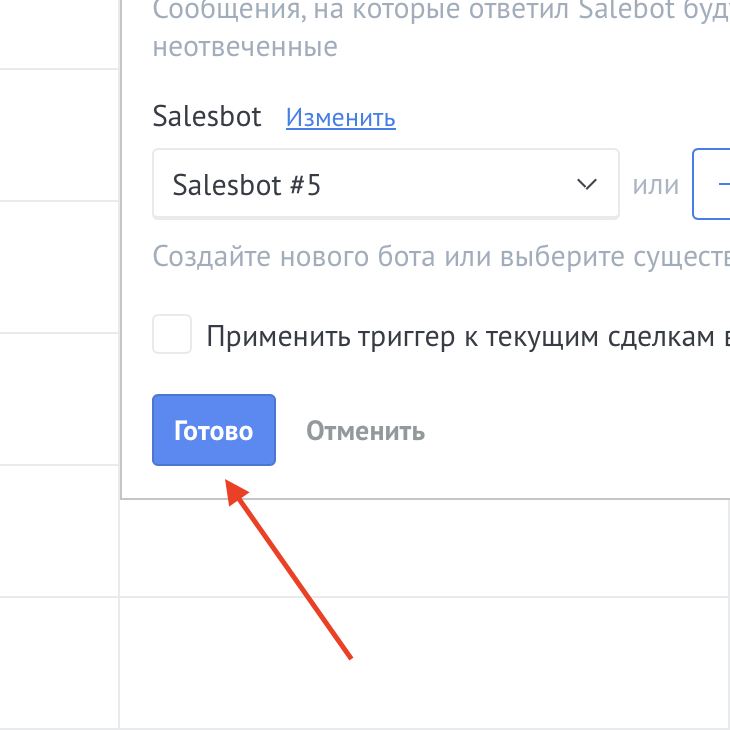
Task: Click the chevron arrow in Salesbot selector
Action: click(x=587, y=185)
